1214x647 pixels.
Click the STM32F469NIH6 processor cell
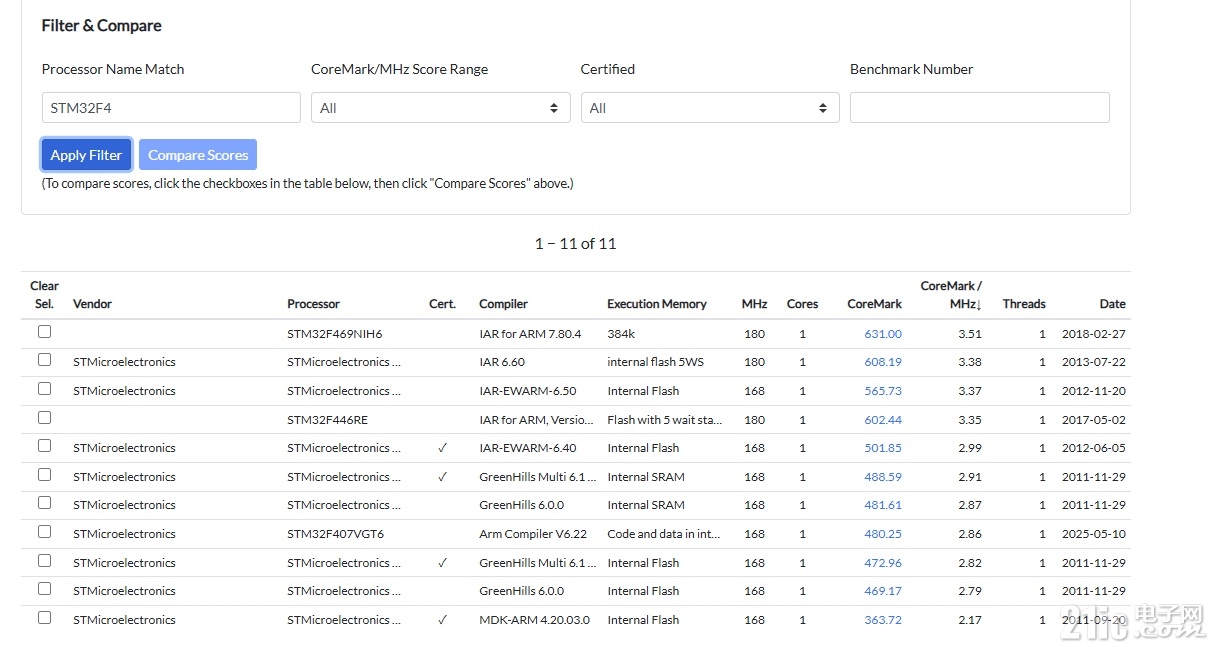coord(335,334)
